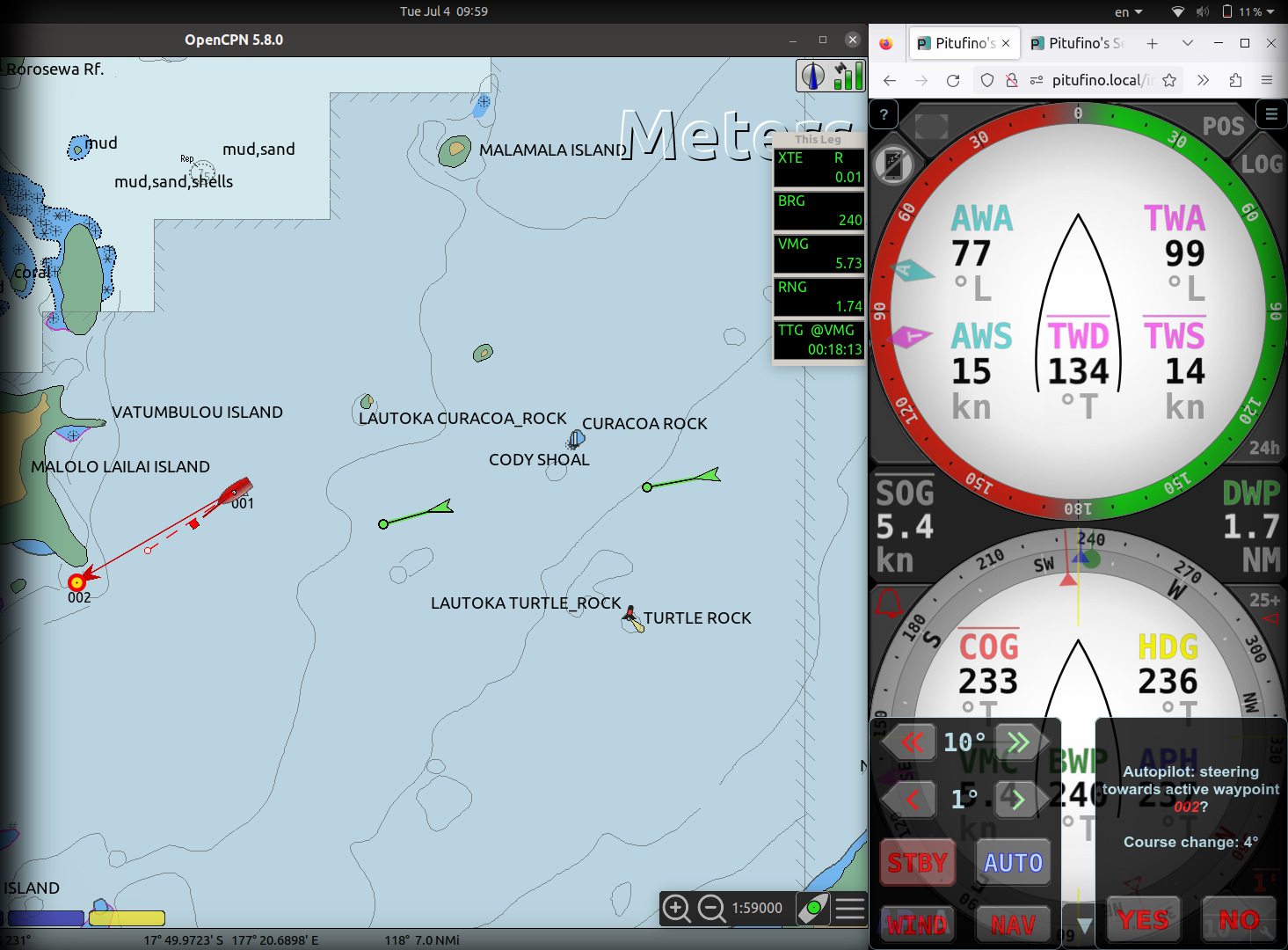
Task: Confirm autopilot steering with YES
Action: pos(1143,920)
